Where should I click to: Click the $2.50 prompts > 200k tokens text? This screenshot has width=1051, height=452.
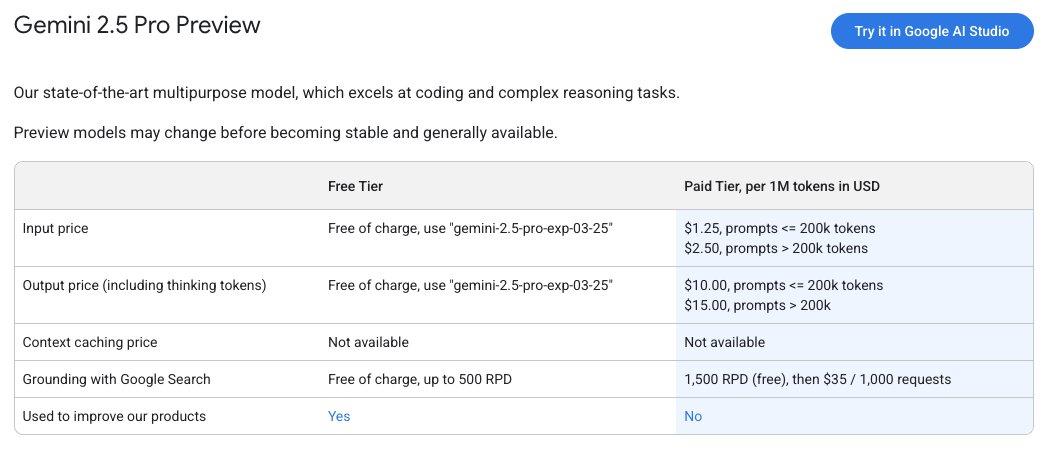coord(776,248)
